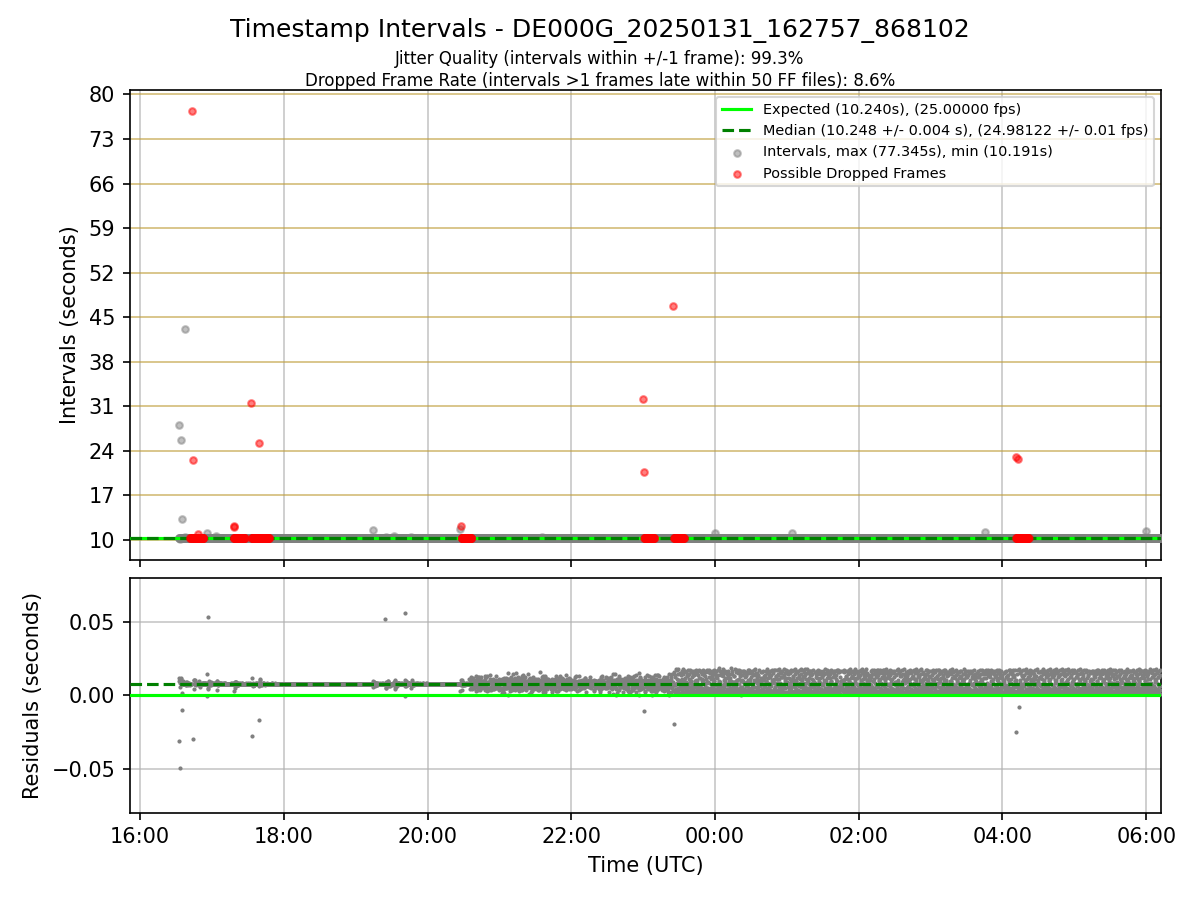Screen dimensions: 1200x900
Task: Click the gray interval point near 43 seconds
Action: tap(185, 329)
